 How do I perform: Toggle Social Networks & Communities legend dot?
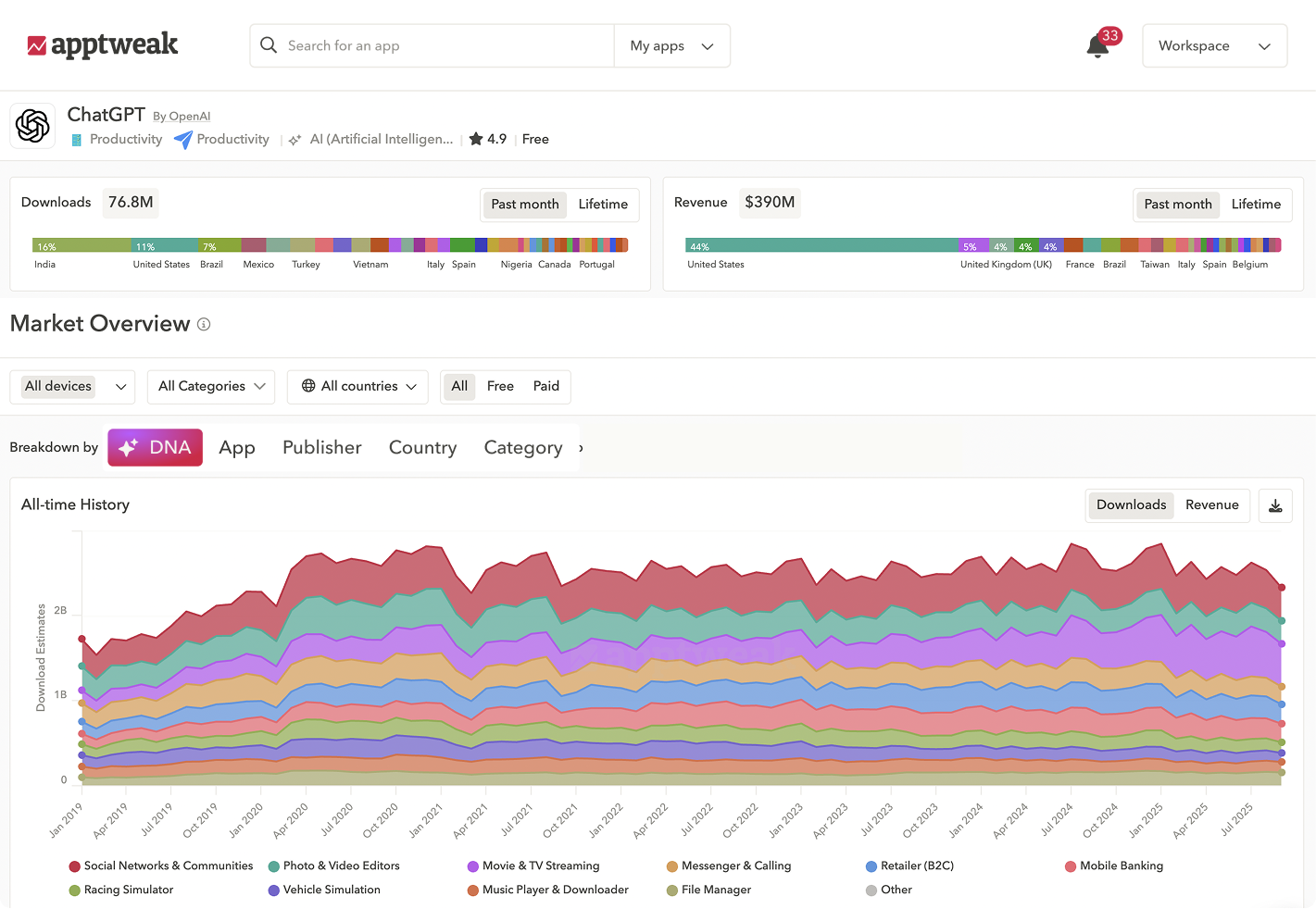(x=74, y=866)
